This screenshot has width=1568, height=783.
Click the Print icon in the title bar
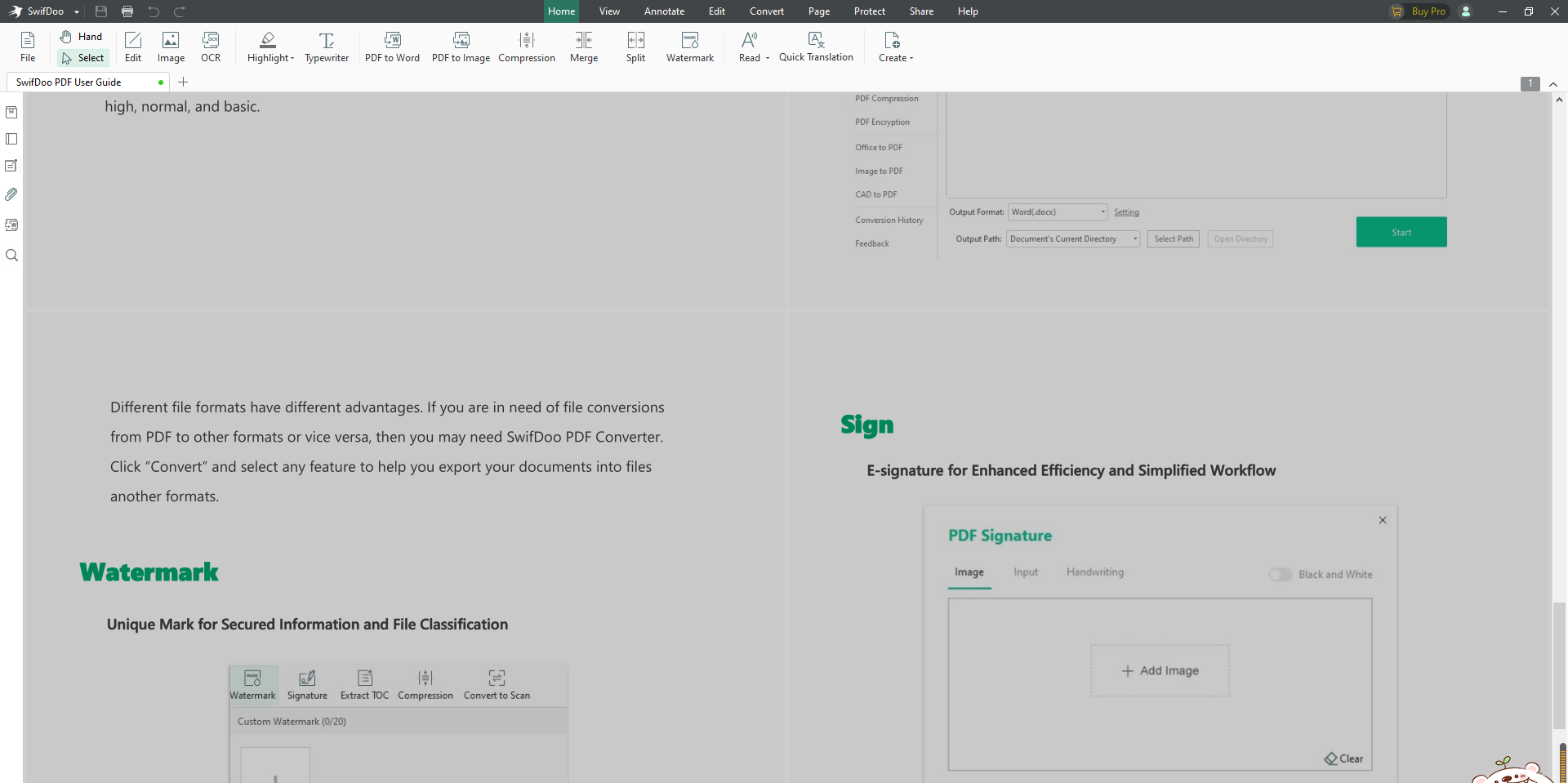click(x=127, y=11)
